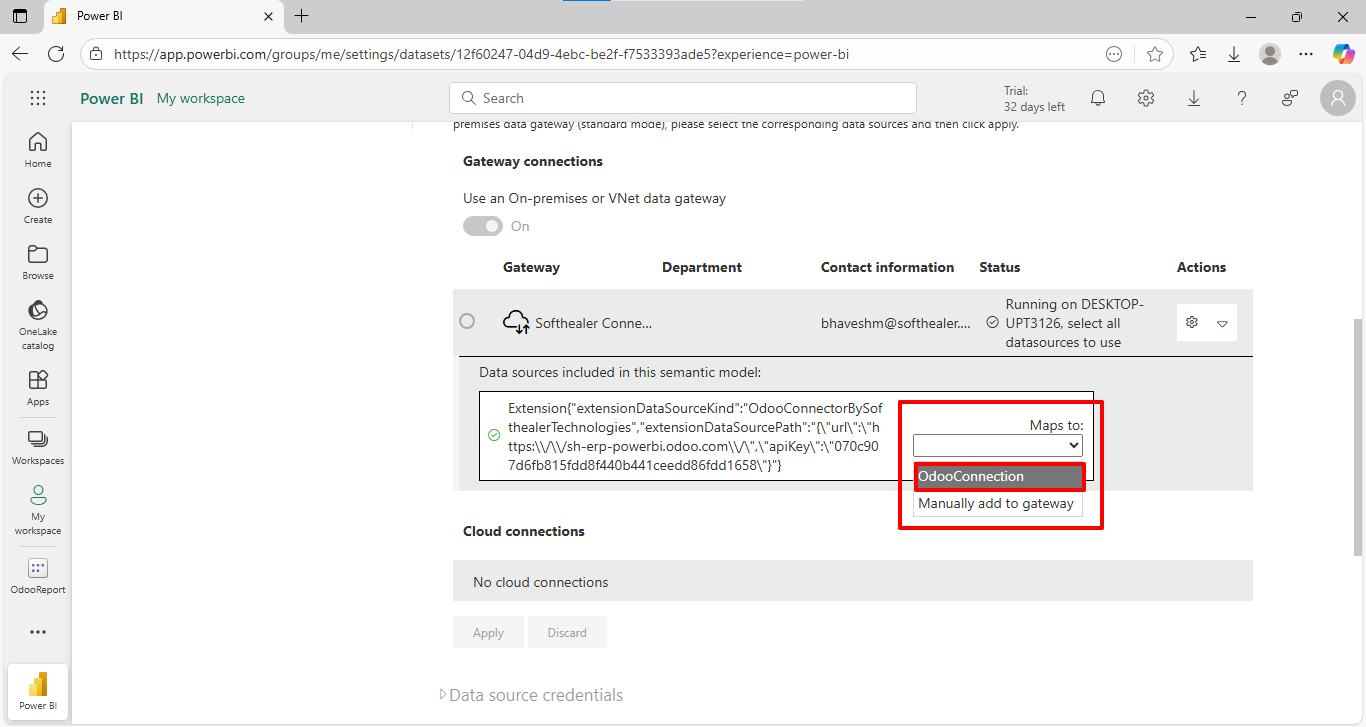The height and width of the screenshot is (727, 1366).
Task: Switch to the Power BI browser tab
Action: coord(162,16)
